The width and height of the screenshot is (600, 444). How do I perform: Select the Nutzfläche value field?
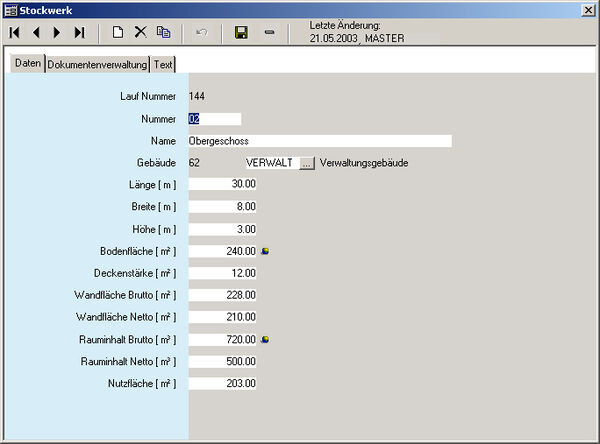(222, 383)
